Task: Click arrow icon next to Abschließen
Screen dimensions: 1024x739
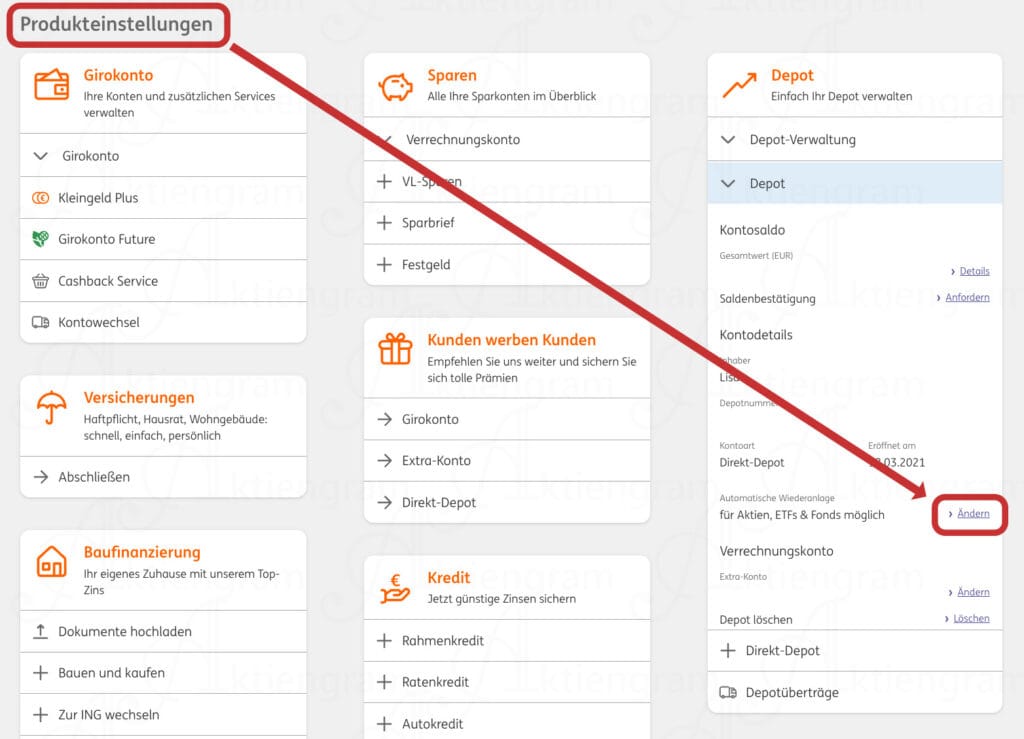Action: pyautogui.click(x=40, y=477)
